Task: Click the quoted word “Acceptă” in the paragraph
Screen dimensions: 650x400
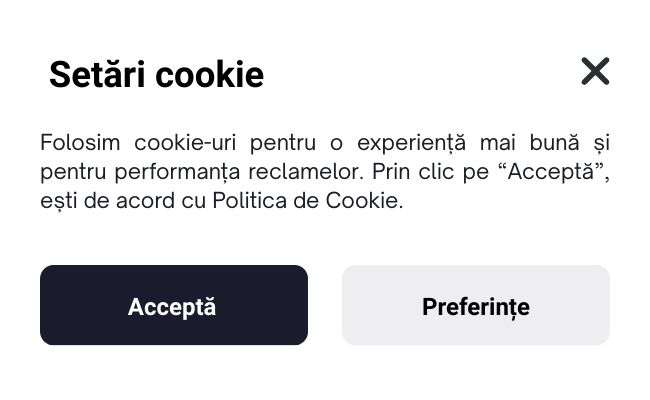Action: click(x=551, y=172)
